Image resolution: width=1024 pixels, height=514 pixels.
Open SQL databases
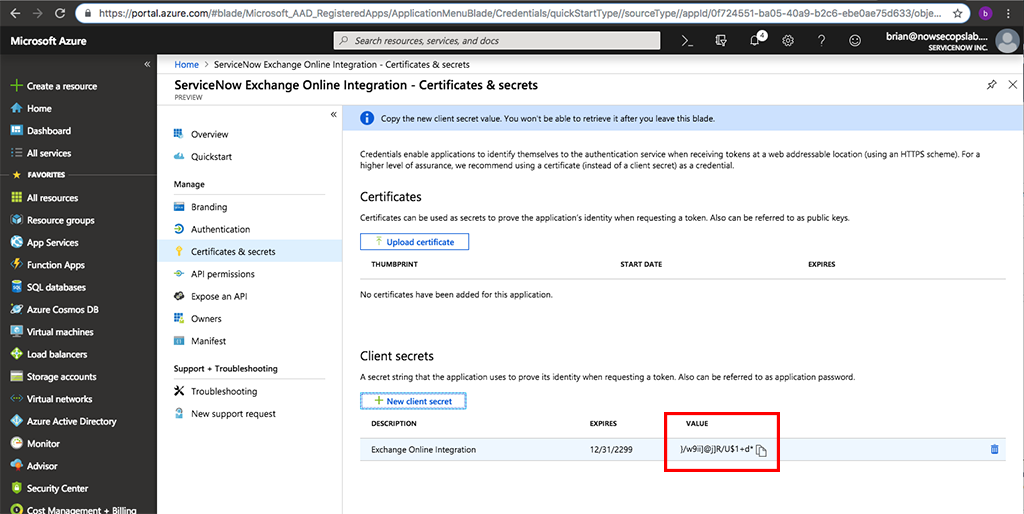[48, 287]
